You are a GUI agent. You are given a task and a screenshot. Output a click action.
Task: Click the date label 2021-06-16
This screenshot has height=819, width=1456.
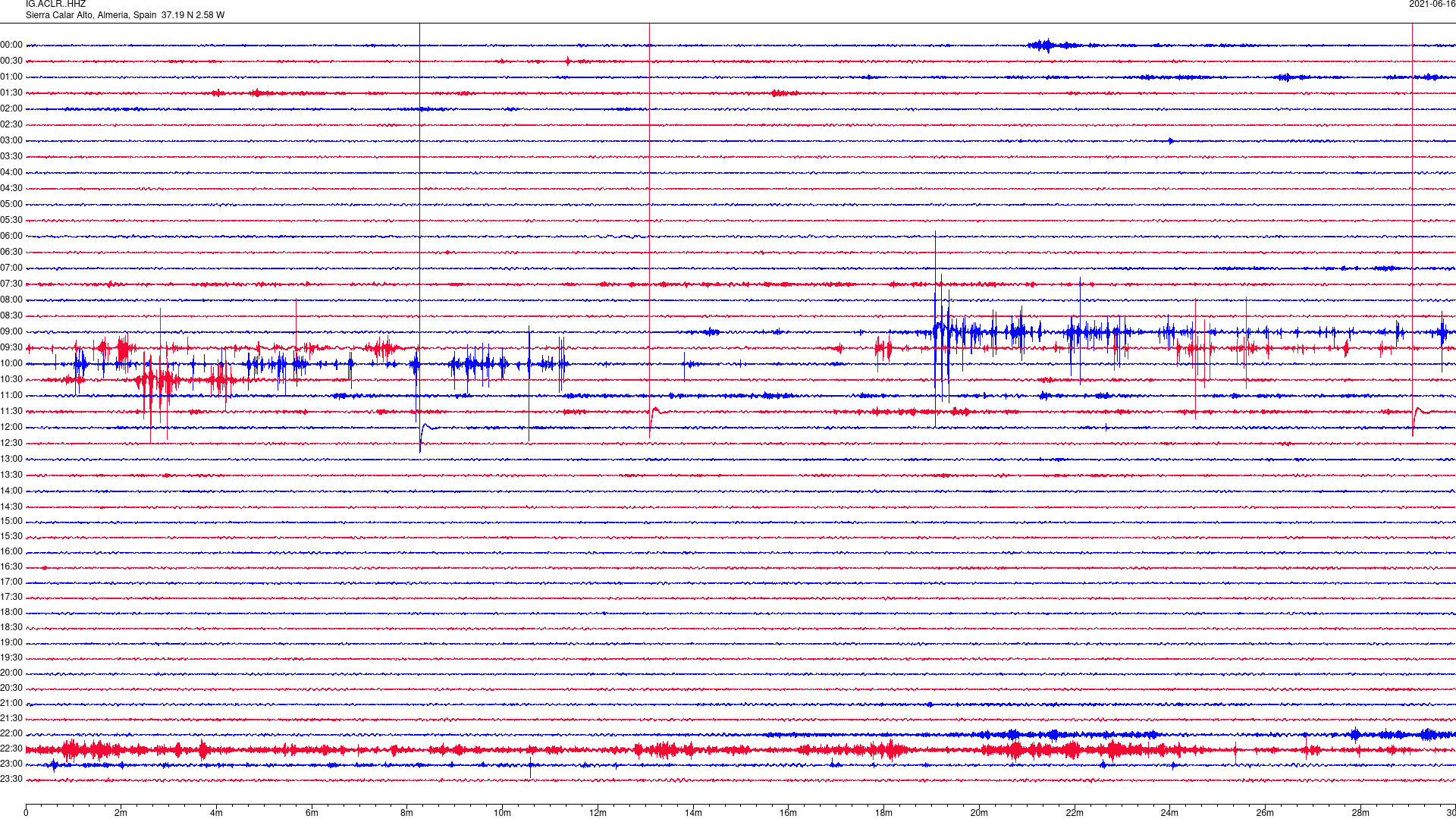coord(1432,5)
